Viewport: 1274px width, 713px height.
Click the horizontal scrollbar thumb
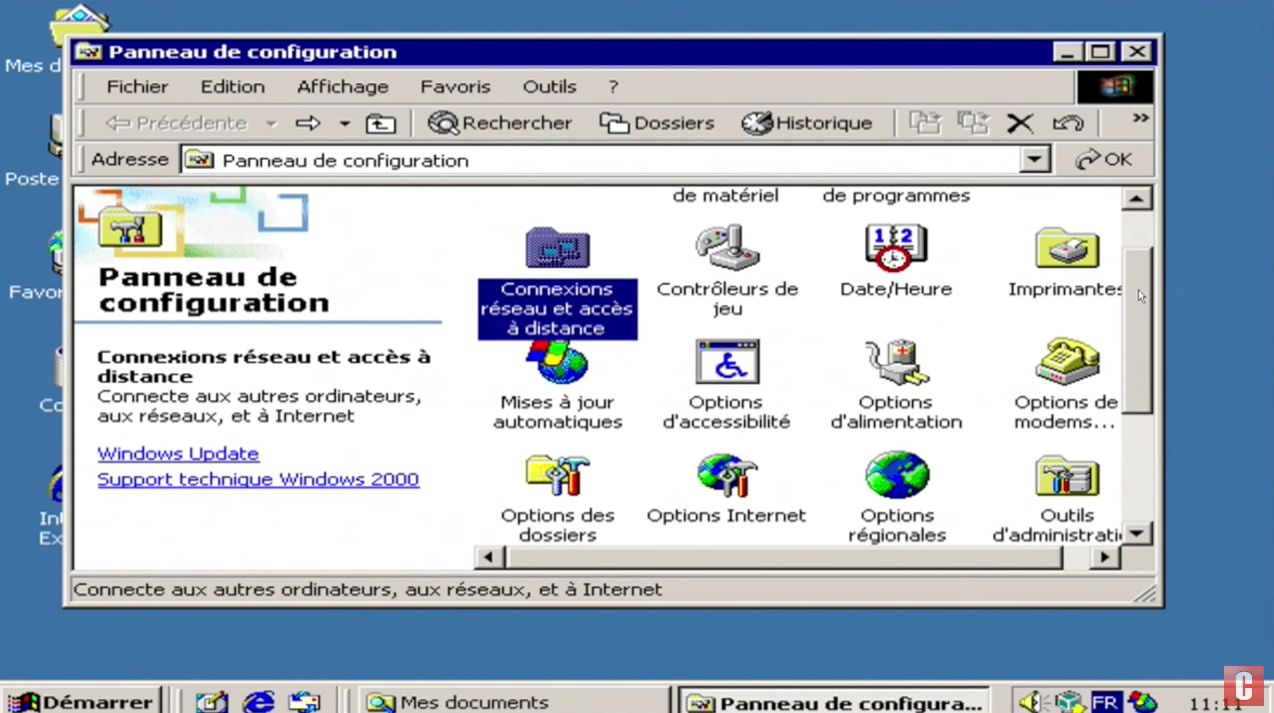coord(783,557)
